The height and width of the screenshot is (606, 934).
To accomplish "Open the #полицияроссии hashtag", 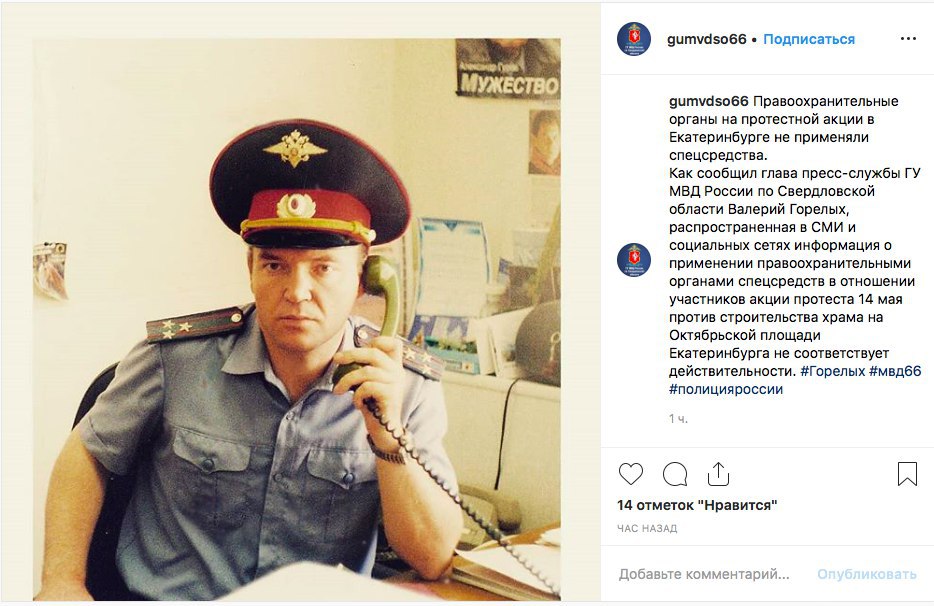I will [726, 389].
